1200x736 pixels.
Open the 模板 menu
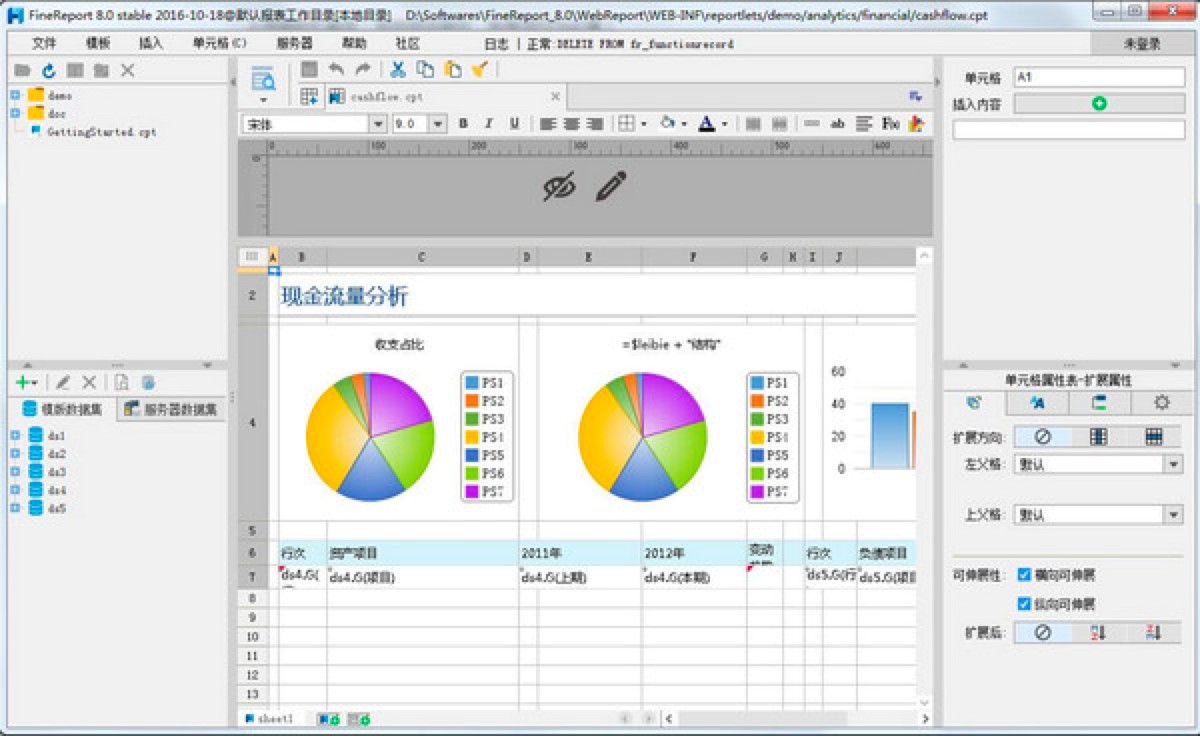(98, 44)
